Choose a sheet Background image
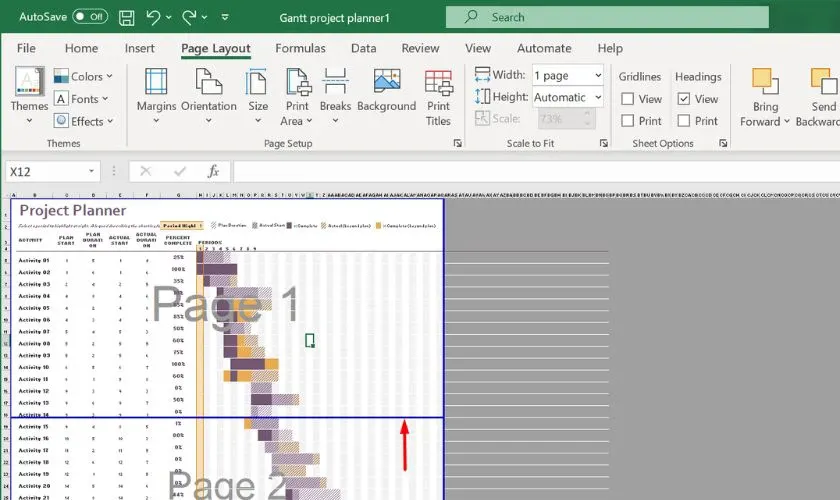The height and width of the screenshot is (500, 840). [386, 90]
